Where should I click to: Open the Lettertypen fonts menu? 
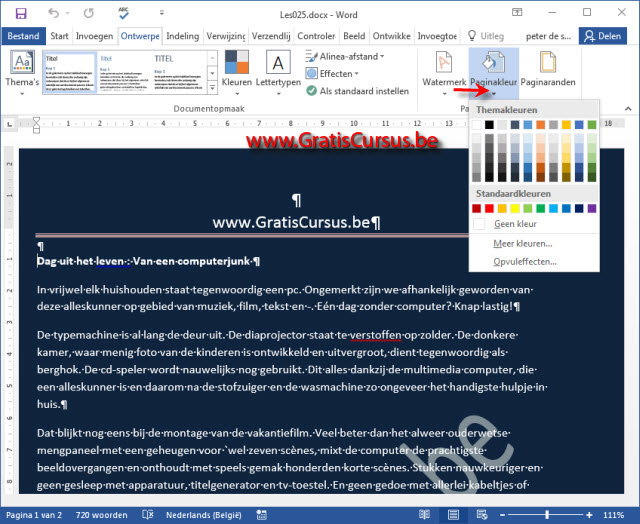pos(278,73)
